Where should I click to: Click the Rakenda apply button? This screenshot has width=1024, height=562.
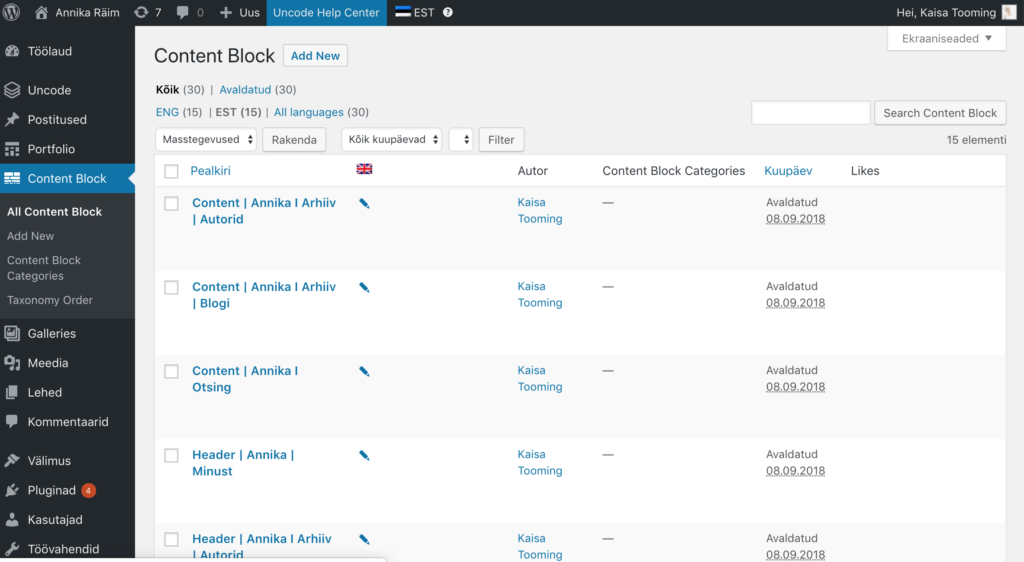(294, 140)
